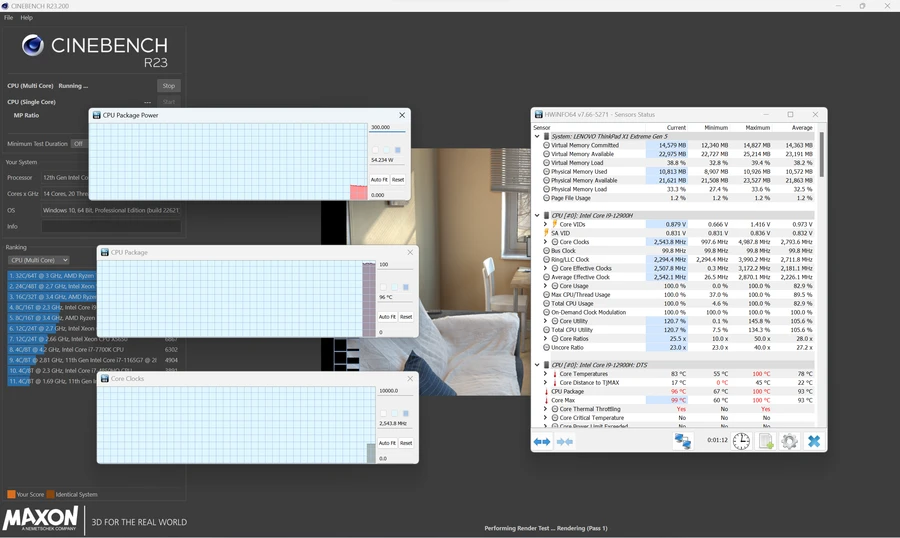Click Auto Fit in CPU Package Power graph
900x538 pixels.
click(x=379, y=180)
